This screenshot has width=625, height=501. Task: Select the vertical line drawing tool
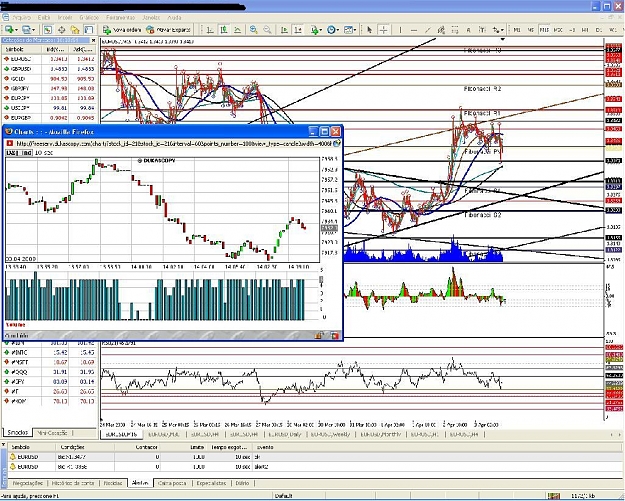(x=400, y=30)
